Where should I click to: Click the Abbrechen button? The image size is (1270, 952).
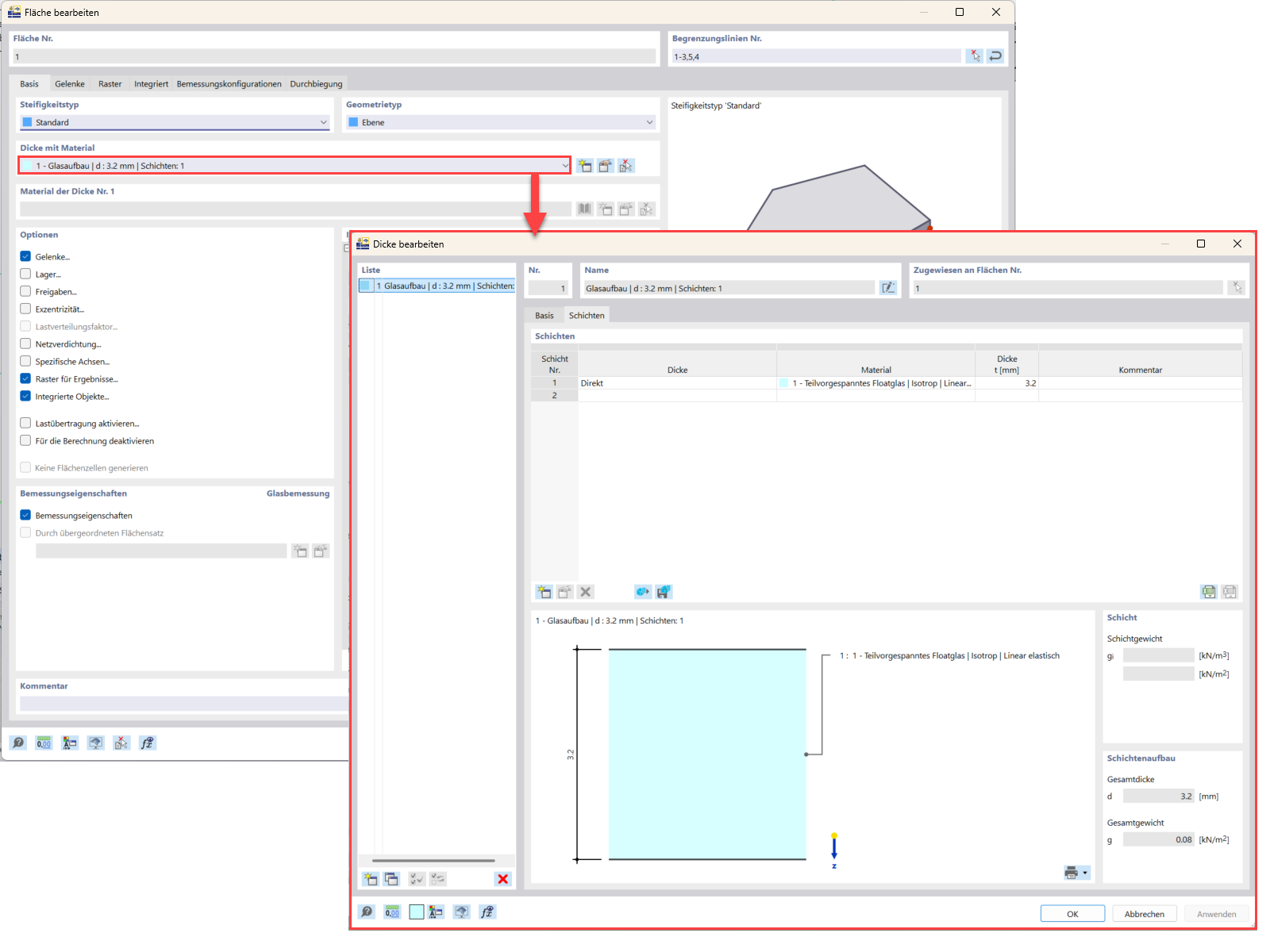tap(1144, 913)
